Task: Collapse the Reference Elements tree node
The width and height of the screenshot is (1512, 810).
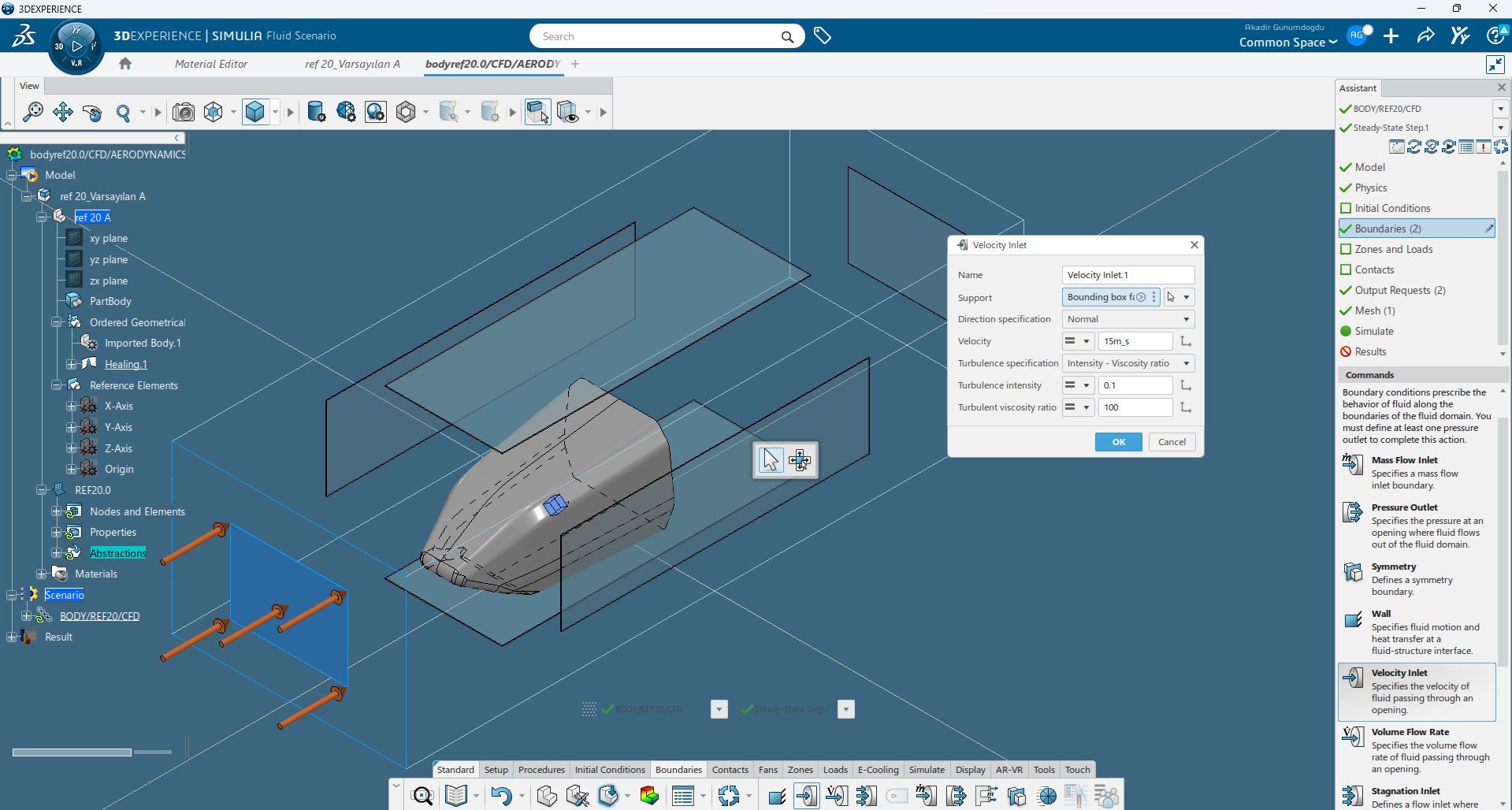Action: [56, 385]
